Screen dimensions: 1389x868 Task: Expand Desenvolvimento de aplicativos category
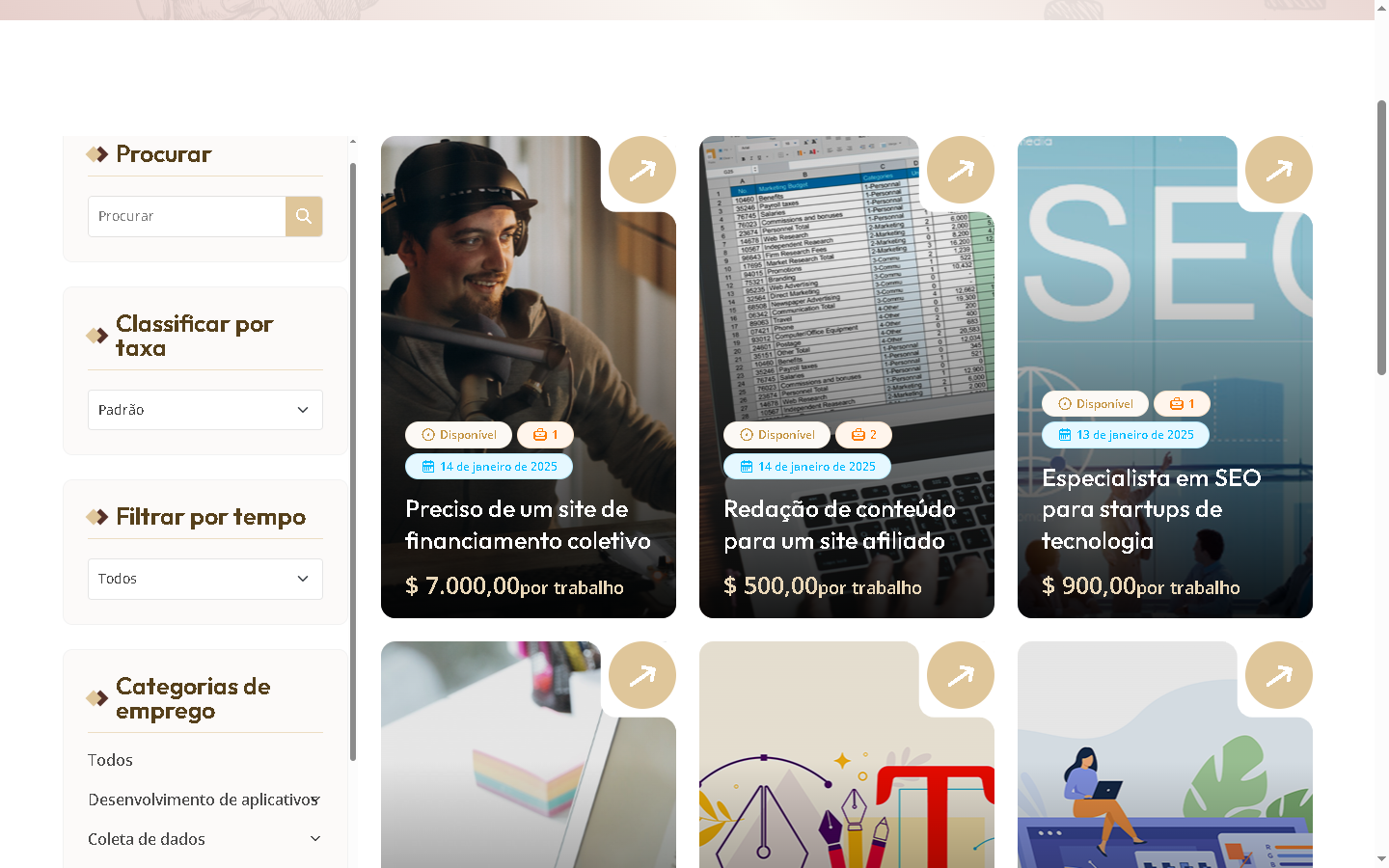click(315, 800)
